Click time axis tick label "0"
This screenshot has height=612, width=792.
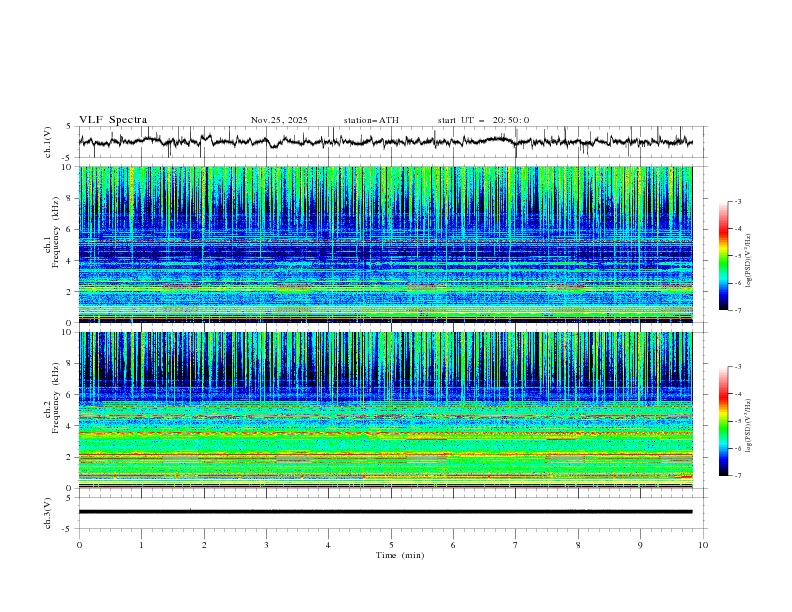point(79,545)
